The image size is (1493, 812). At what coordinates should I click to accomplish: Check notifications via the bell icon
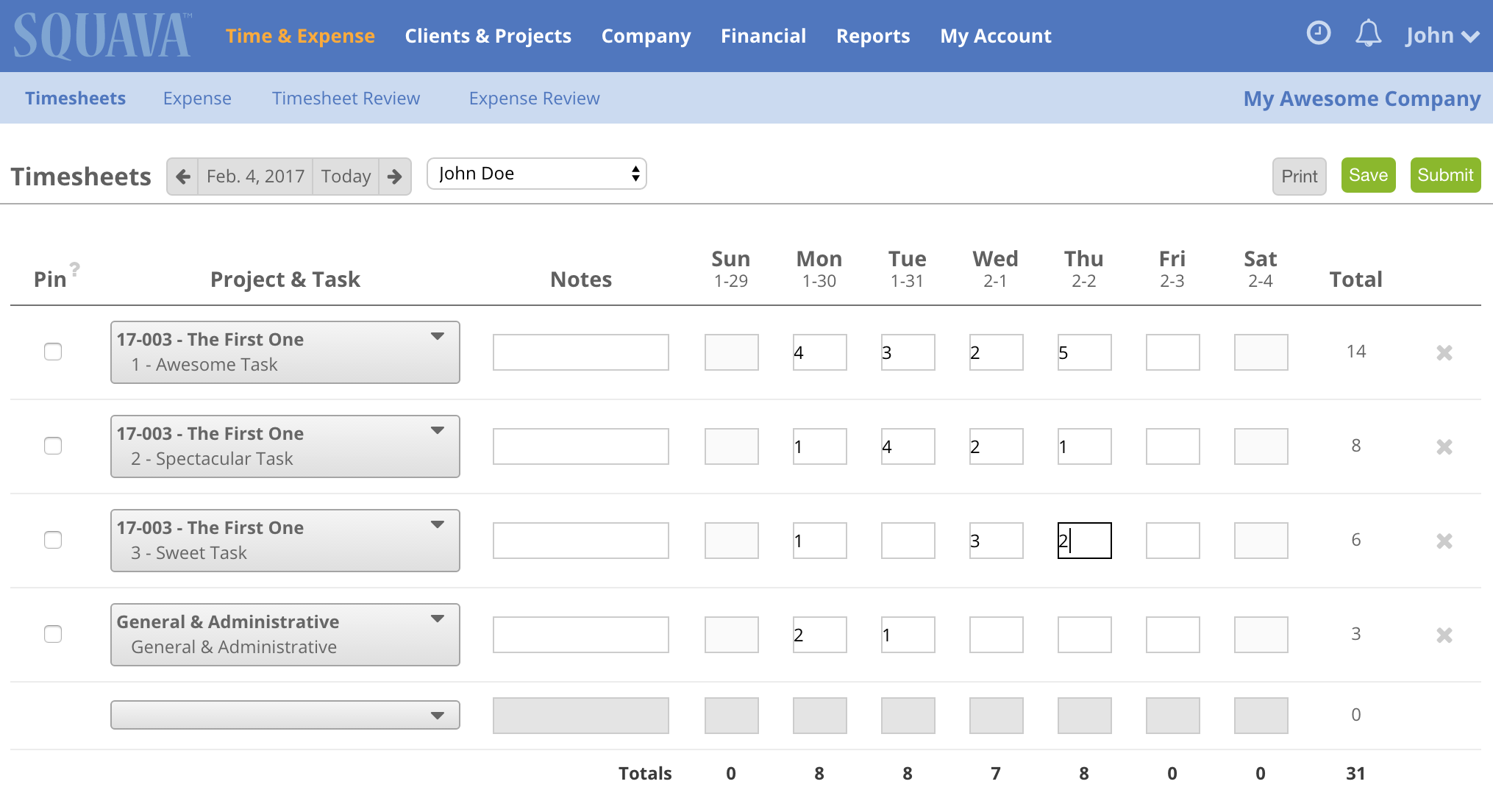(1368, 34)
